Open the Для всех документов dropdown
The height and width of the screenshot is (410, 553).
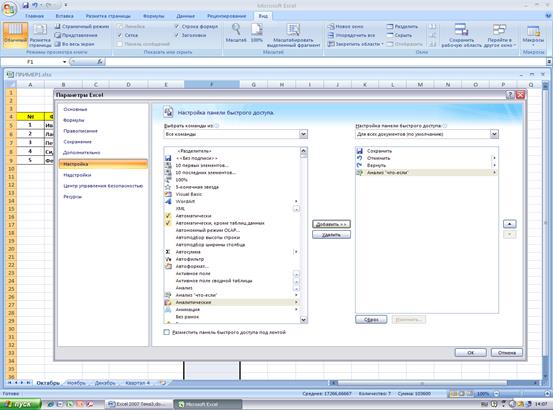coord(494,134)
